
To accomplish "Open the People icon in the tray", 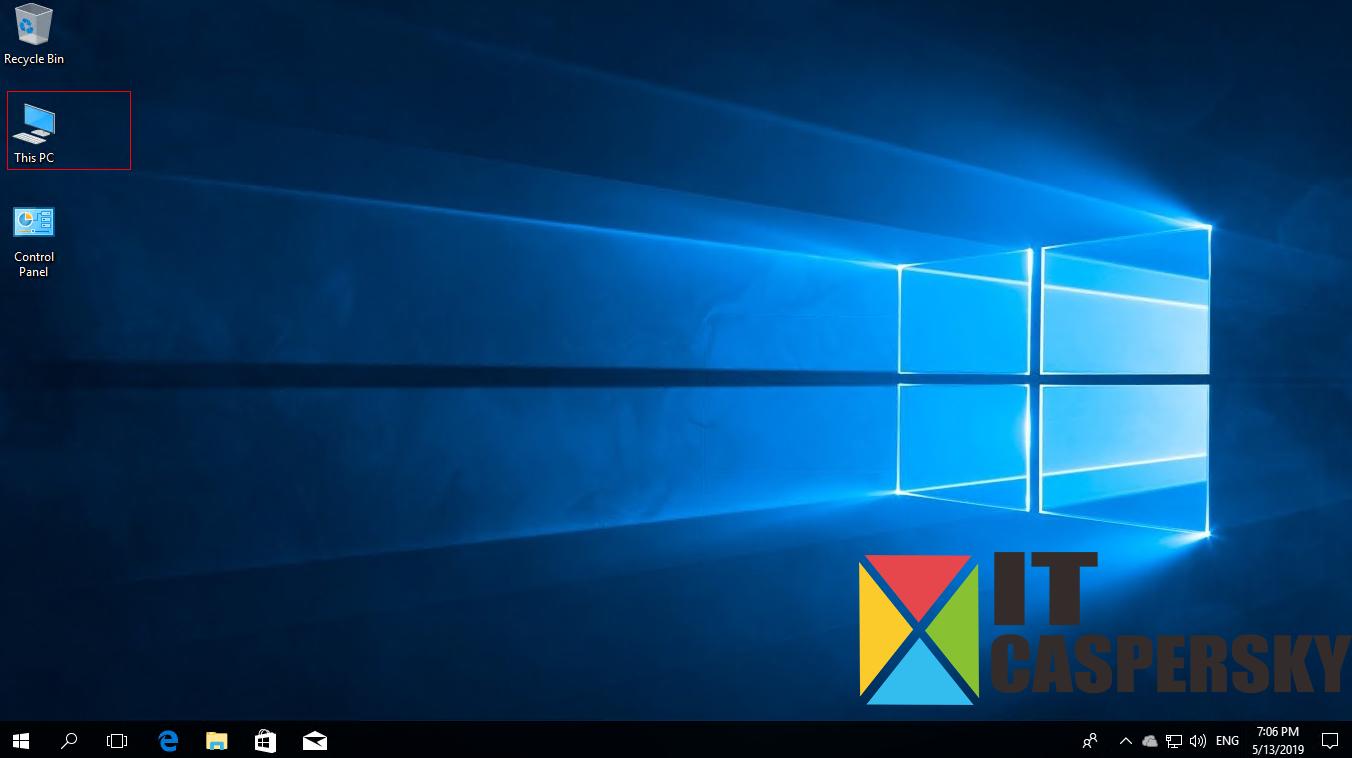I will [x=1090, y=741].
